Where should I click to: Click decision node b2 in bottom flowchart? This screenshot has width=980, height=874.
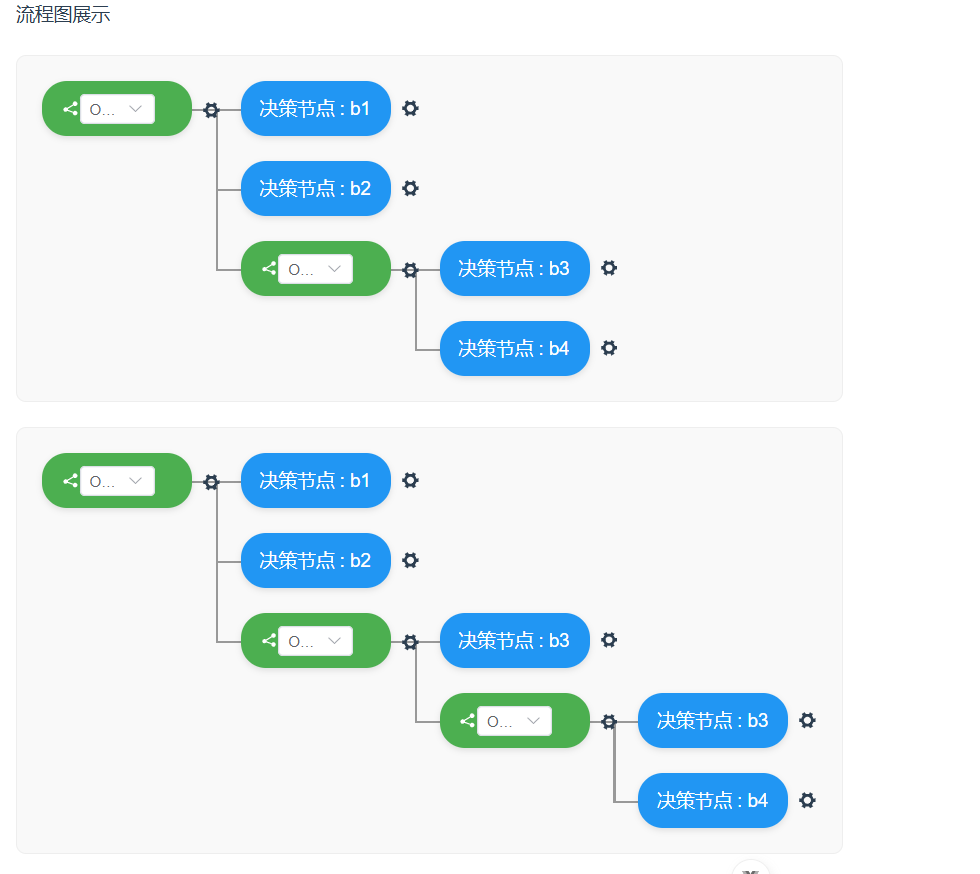pyautogui.click(x=315, y=560)
